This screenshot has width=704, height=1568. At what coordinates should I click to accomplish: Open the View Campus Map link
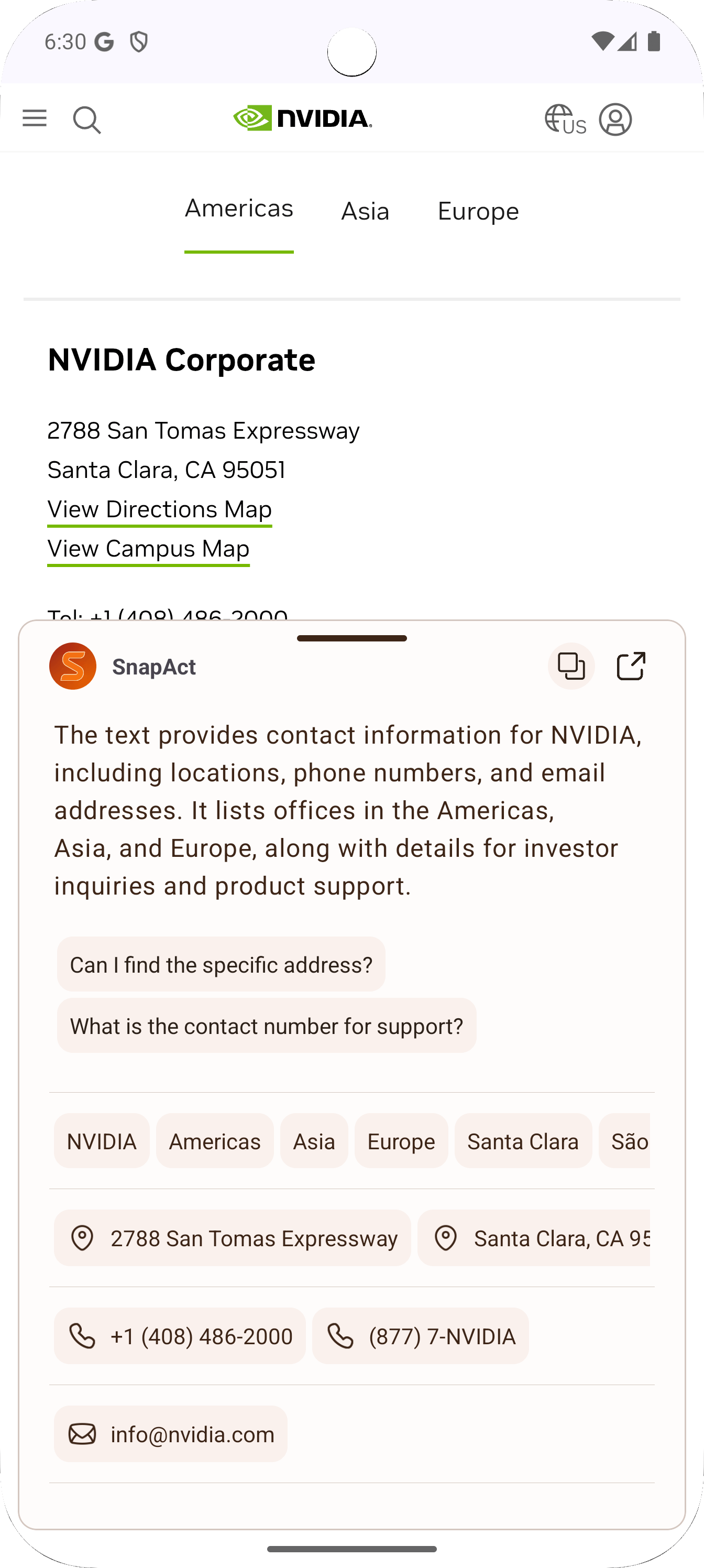click(x=148, y=549)
